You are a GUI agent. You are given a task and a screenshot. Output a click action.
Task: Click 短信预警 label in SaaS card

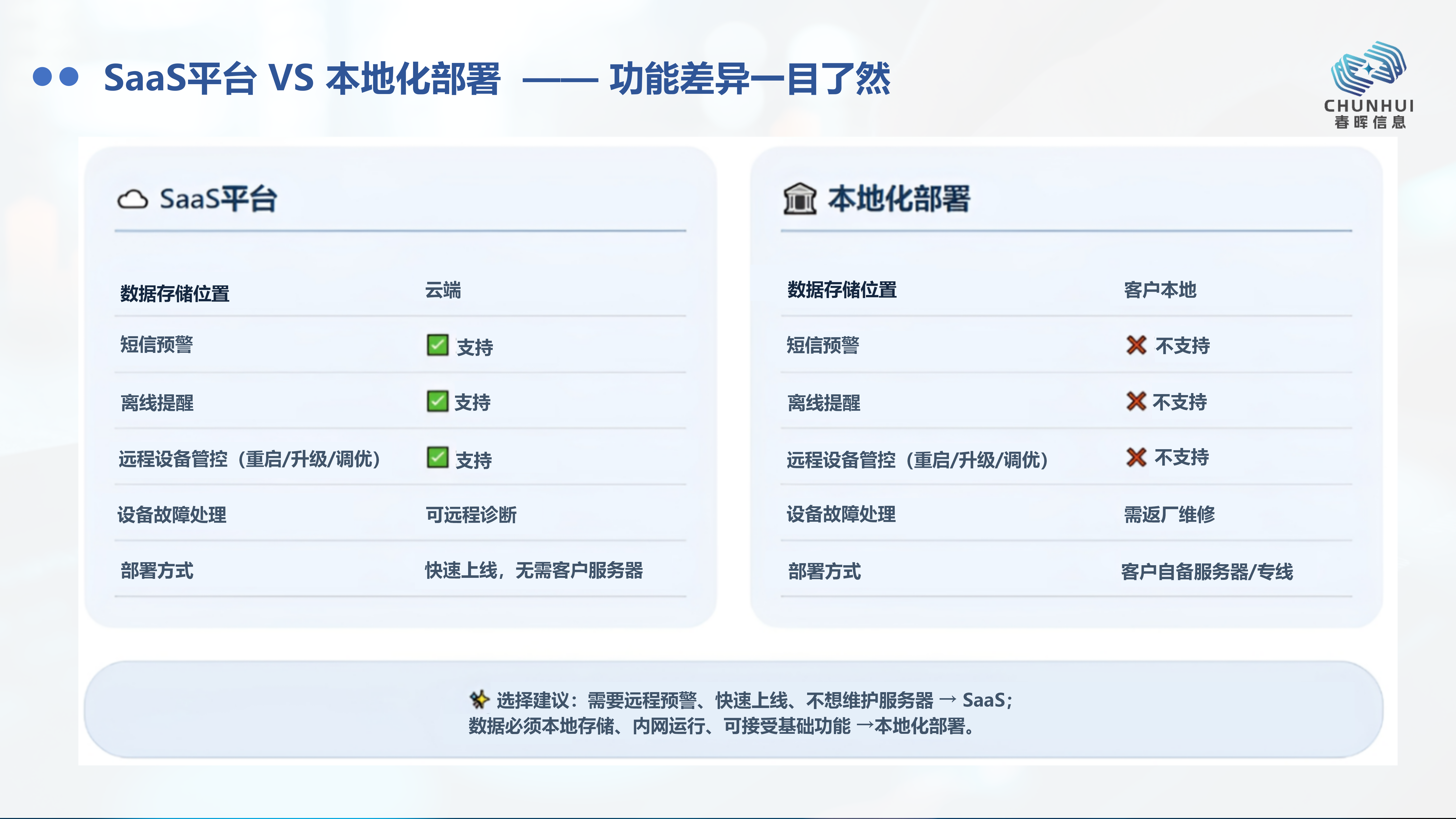tap(156, 344)
